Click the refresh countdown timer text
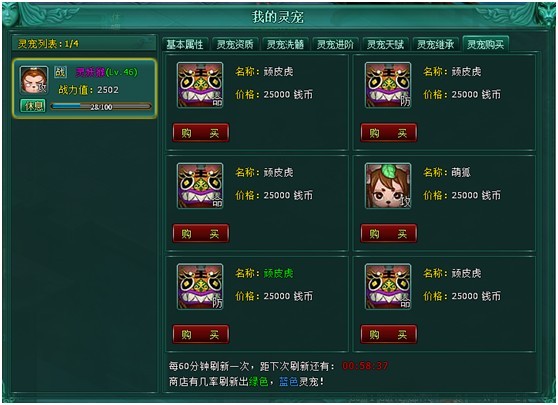 (x=365, y=365)
